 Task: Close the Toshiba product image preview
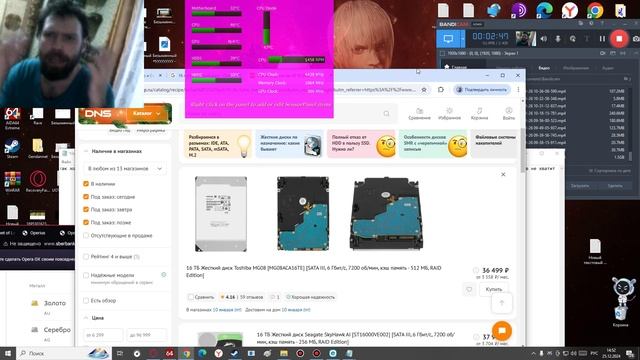pyautogui.click(x=503, y=174)
